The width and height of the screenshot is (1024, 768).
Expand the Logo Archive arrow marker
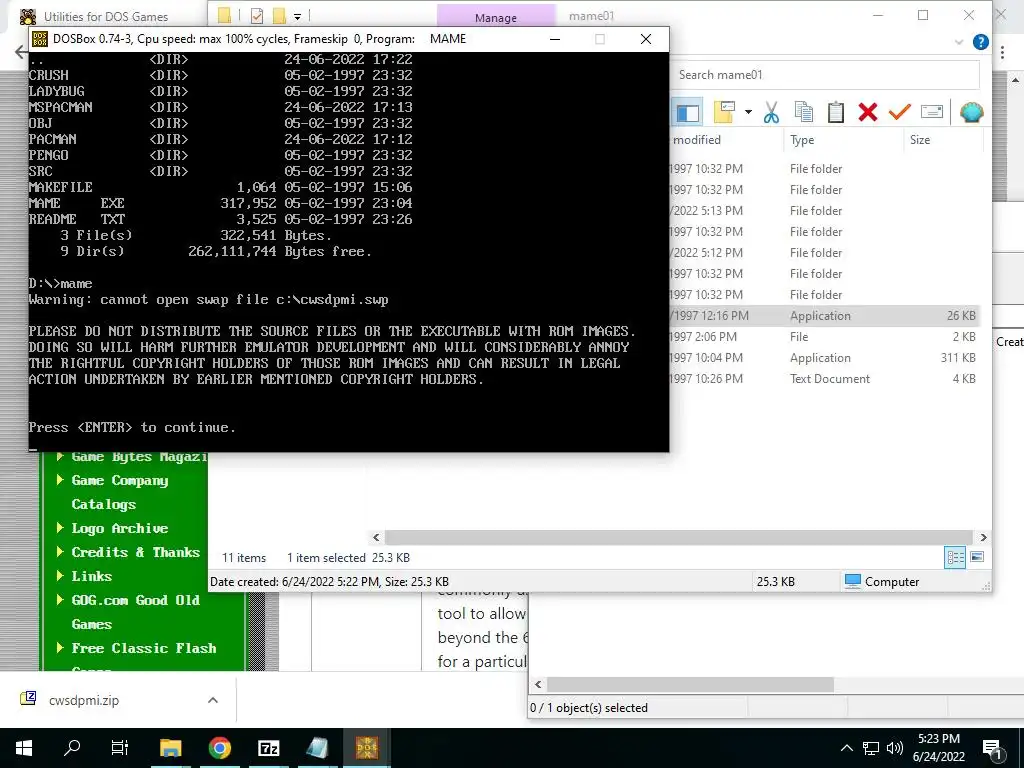click(61, 528)
